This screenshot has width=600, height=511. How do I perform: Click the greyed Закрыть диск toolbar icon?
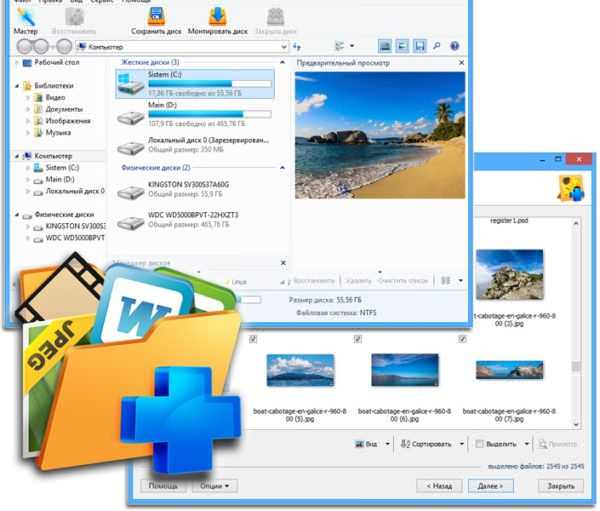point(276,19)
